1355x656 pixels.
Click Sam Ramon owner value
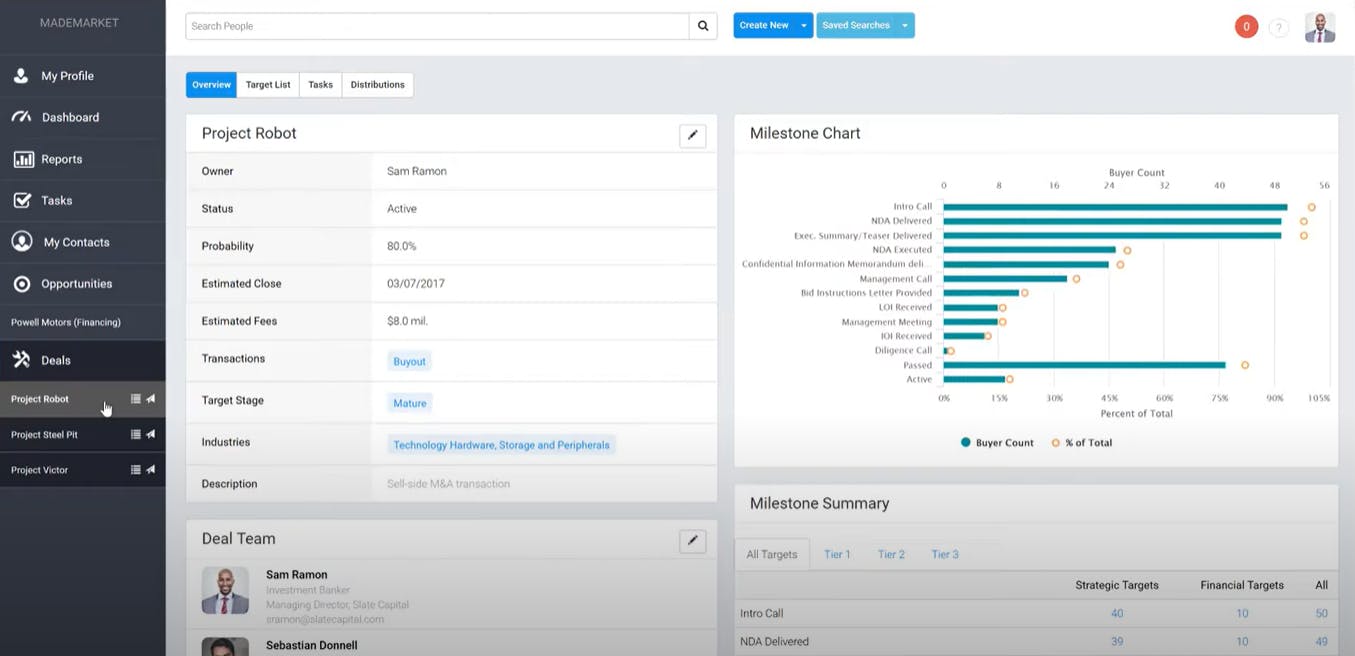pyautogui.click(x=417, y=171)
